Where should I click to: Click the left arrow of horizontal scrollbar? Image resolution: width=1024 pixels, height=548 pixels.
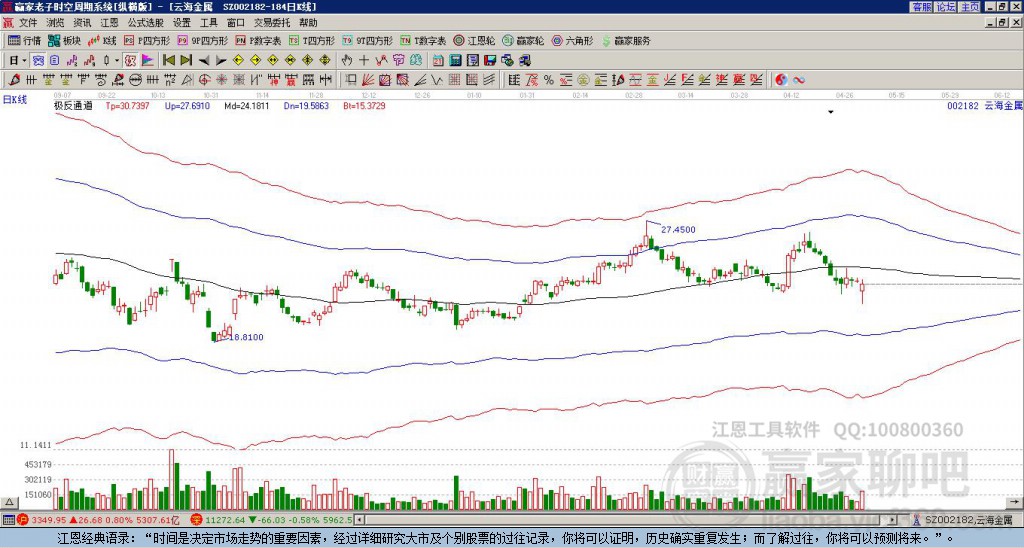point(360,520)
